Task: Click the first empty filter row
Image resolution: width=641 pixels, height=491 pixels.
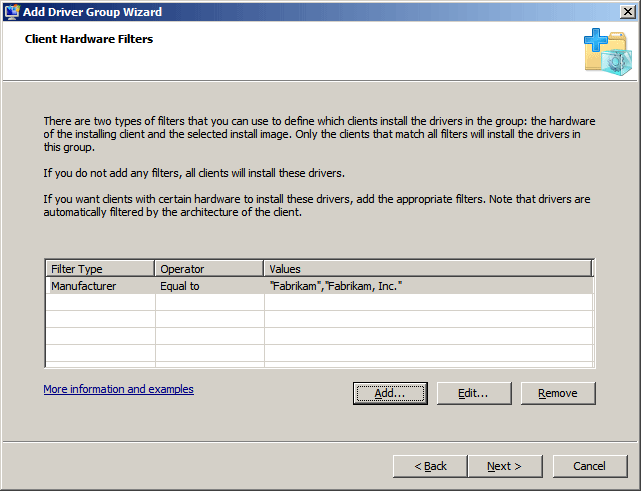Action: point(319,303)
